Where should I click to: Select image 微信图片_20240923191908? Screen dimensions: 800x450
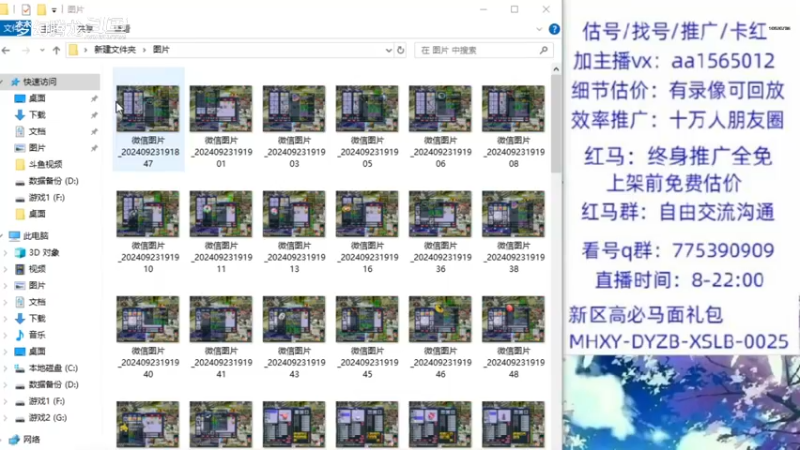click(x=513, y=126)
